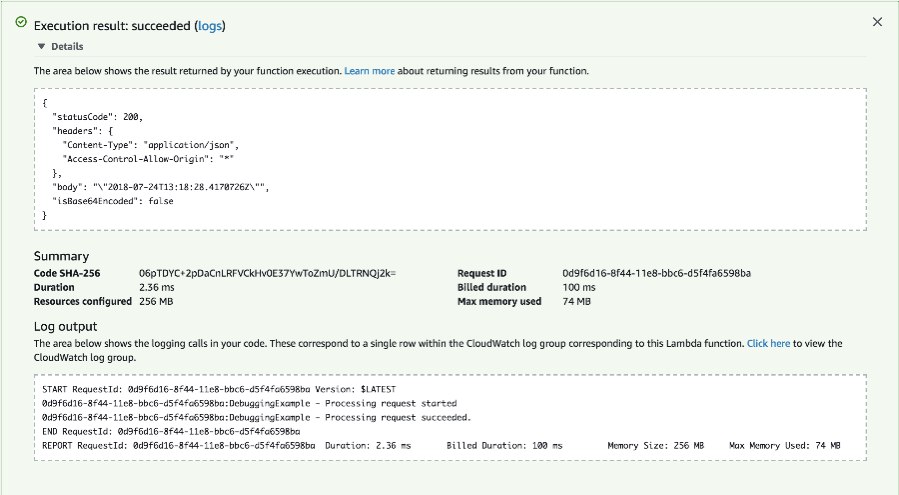Click the Access-Control-Allow-Origin line

(x=148, y=159)
